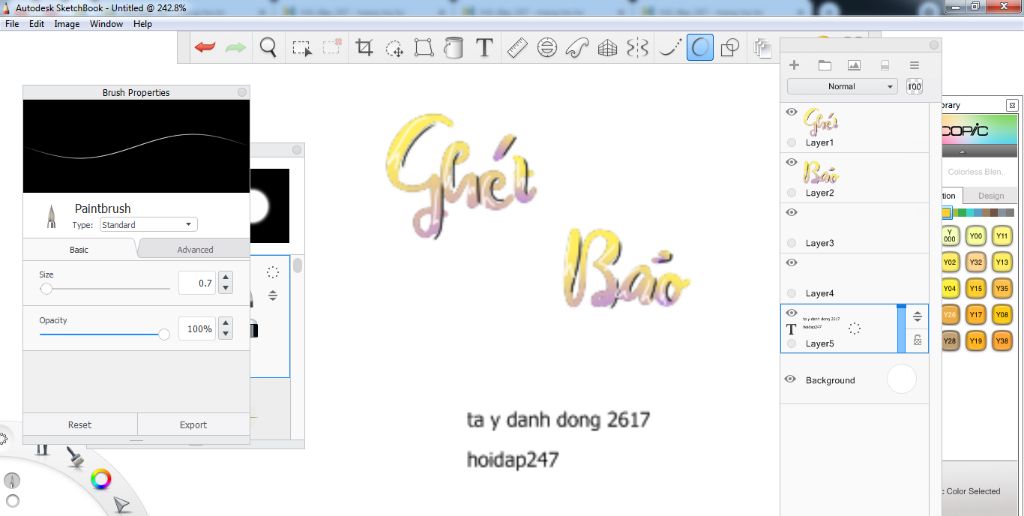This screenshot has width=1024, height=516.
Task: Select the rectangular Selection tool
Action: tap(301, 48)
